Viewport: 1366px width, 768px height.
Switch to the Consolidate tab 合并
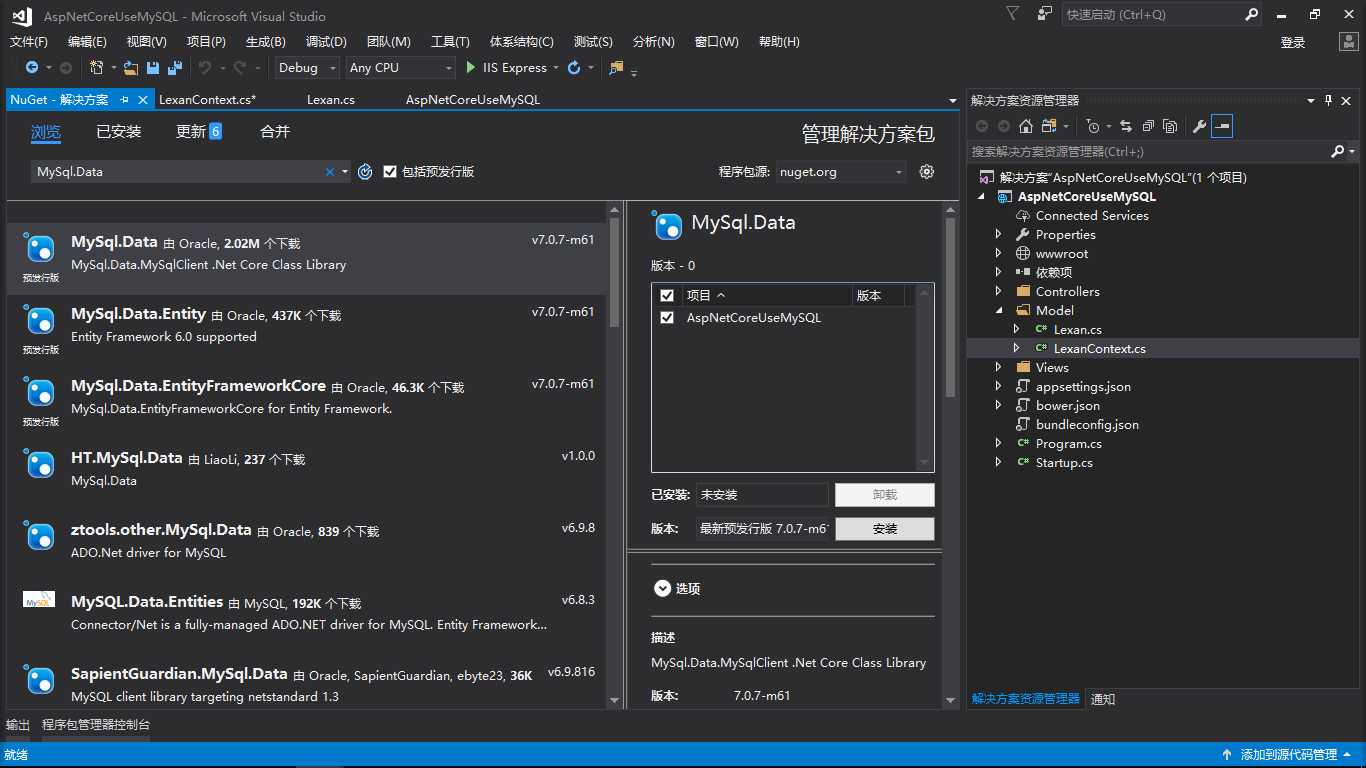point(275,132)
